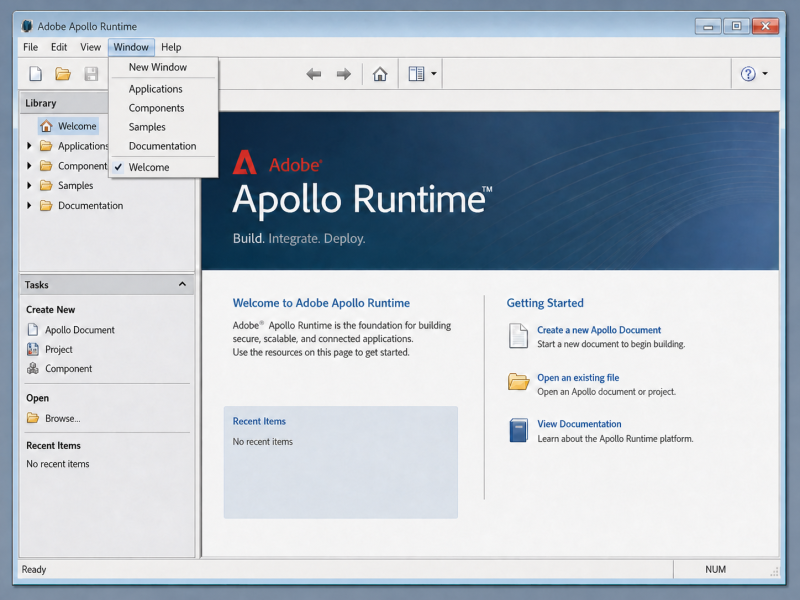
Task: Click the Welcome to Adobe Apollo Runtime heading
Action: (321, 303)
